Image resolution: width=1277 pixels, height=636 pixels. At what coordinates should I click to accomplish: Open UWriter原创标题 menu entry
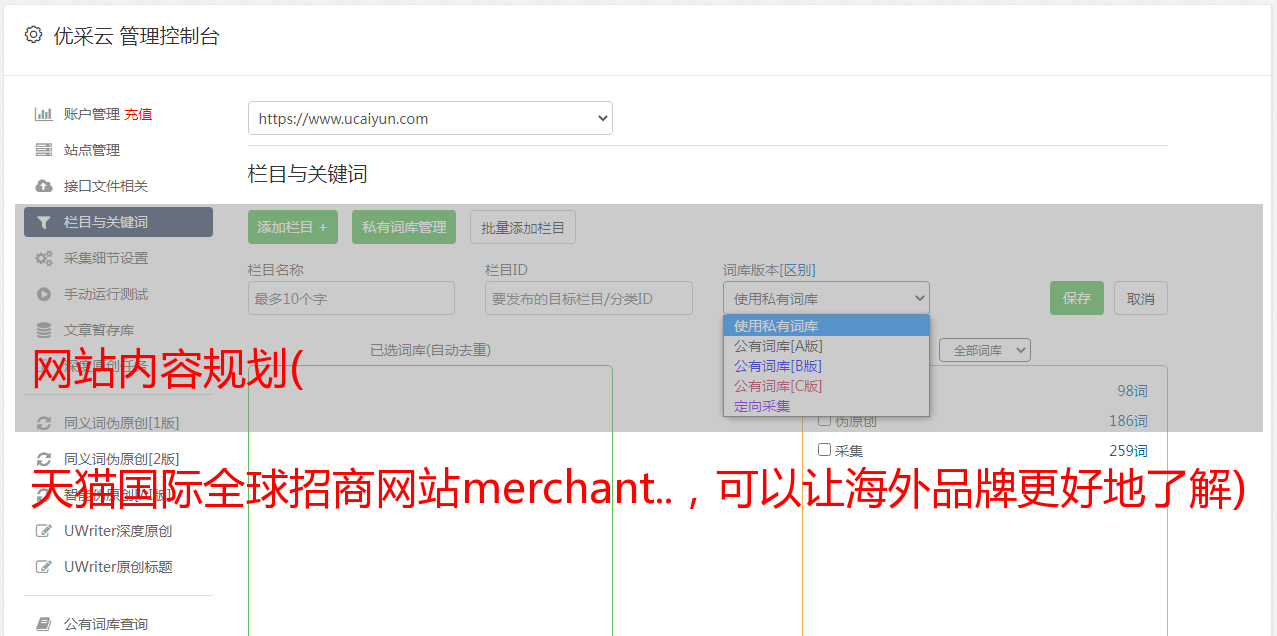click(118, 567)
